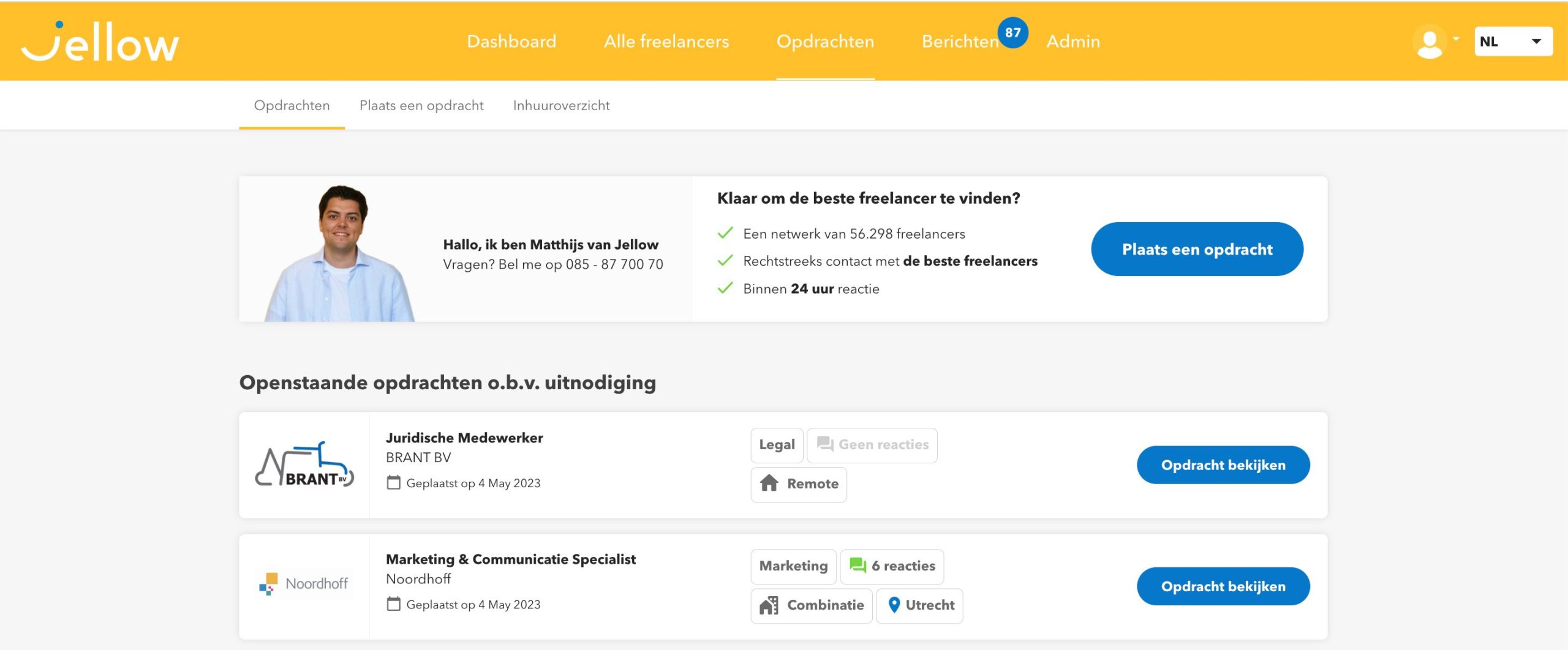Go to the Dashboard menu item
The width and height of the screenshot is (1568, 650).
point(511,42)
